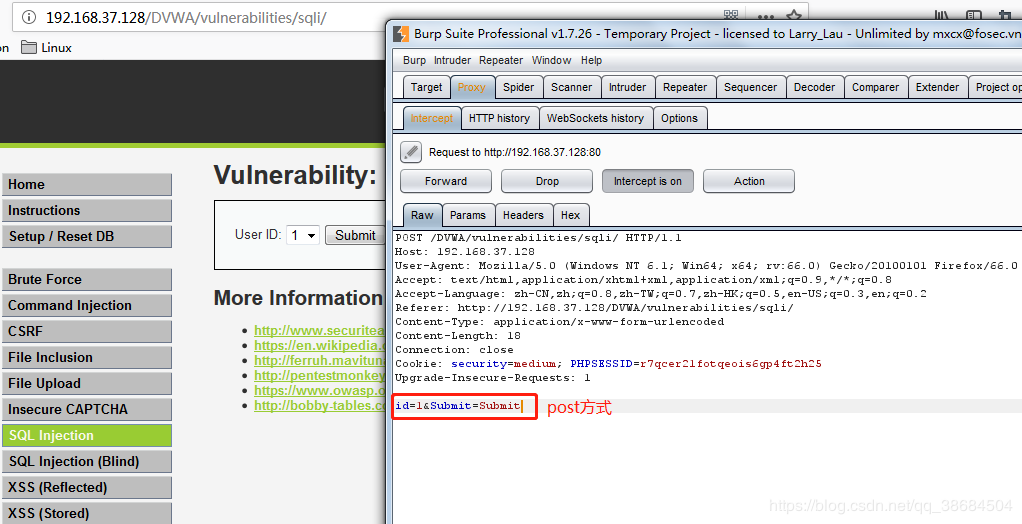Follow the securiteam link under More Information

tap(319, 330)
